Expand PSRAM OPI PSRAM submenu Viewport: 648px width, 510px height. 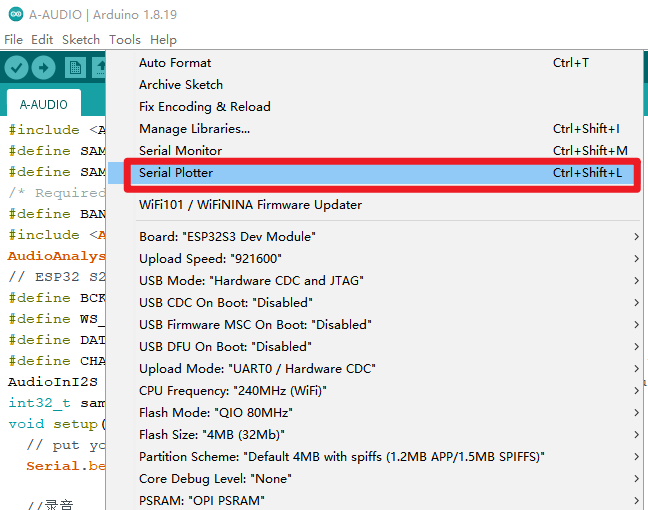coord(375,500)
